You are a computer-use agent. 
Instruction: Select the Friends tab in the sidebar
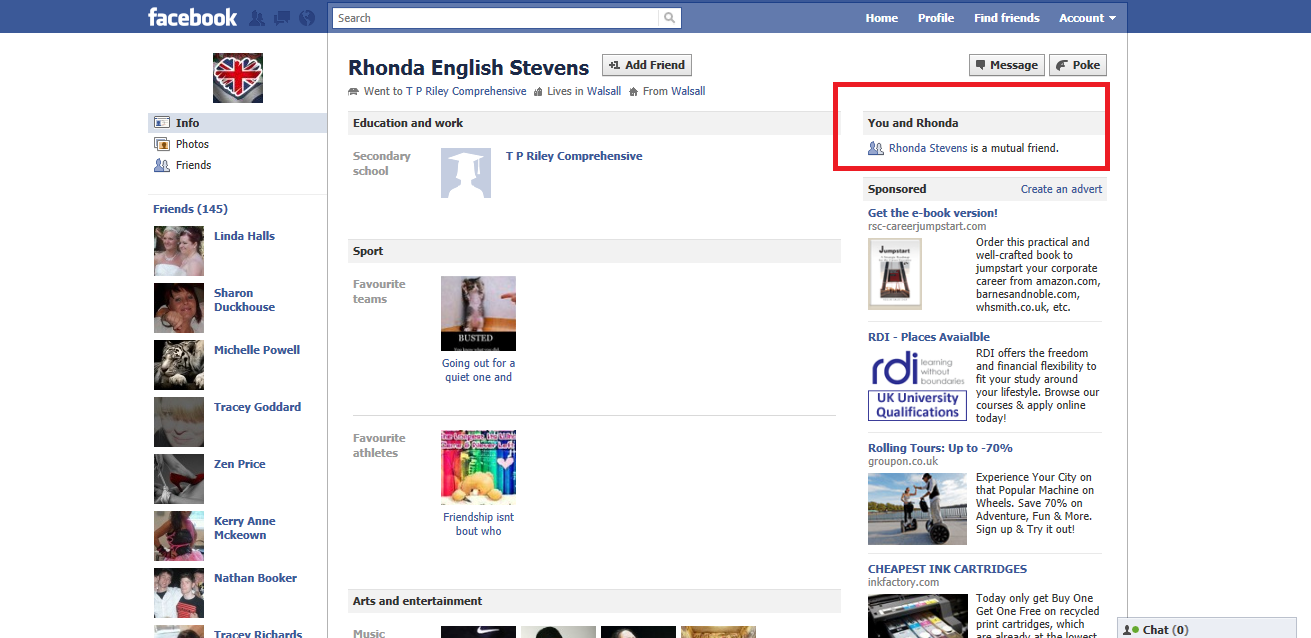pyautogui.click(x=238, y=165)
